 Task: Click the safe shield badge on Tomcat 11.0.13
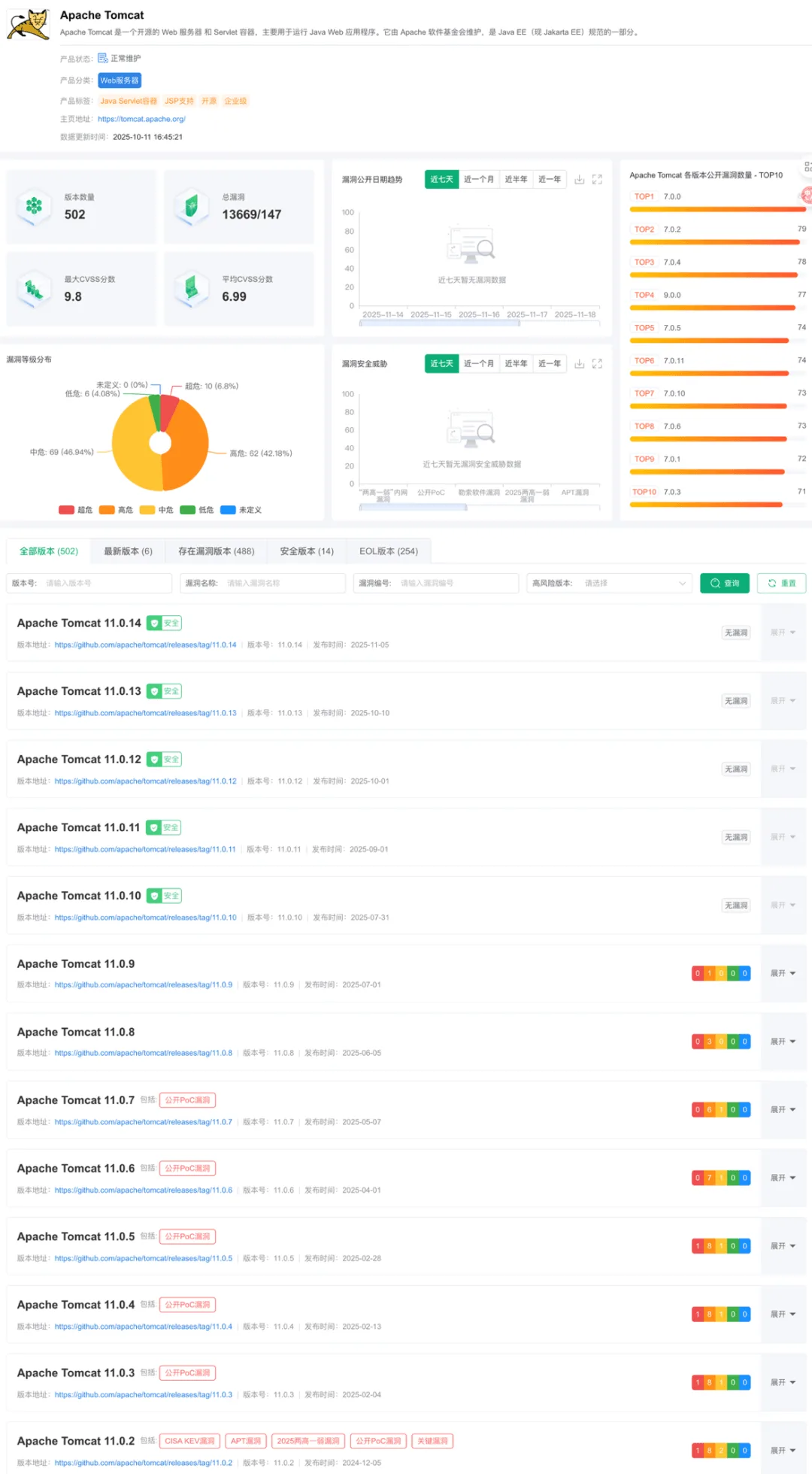point(164,691)
